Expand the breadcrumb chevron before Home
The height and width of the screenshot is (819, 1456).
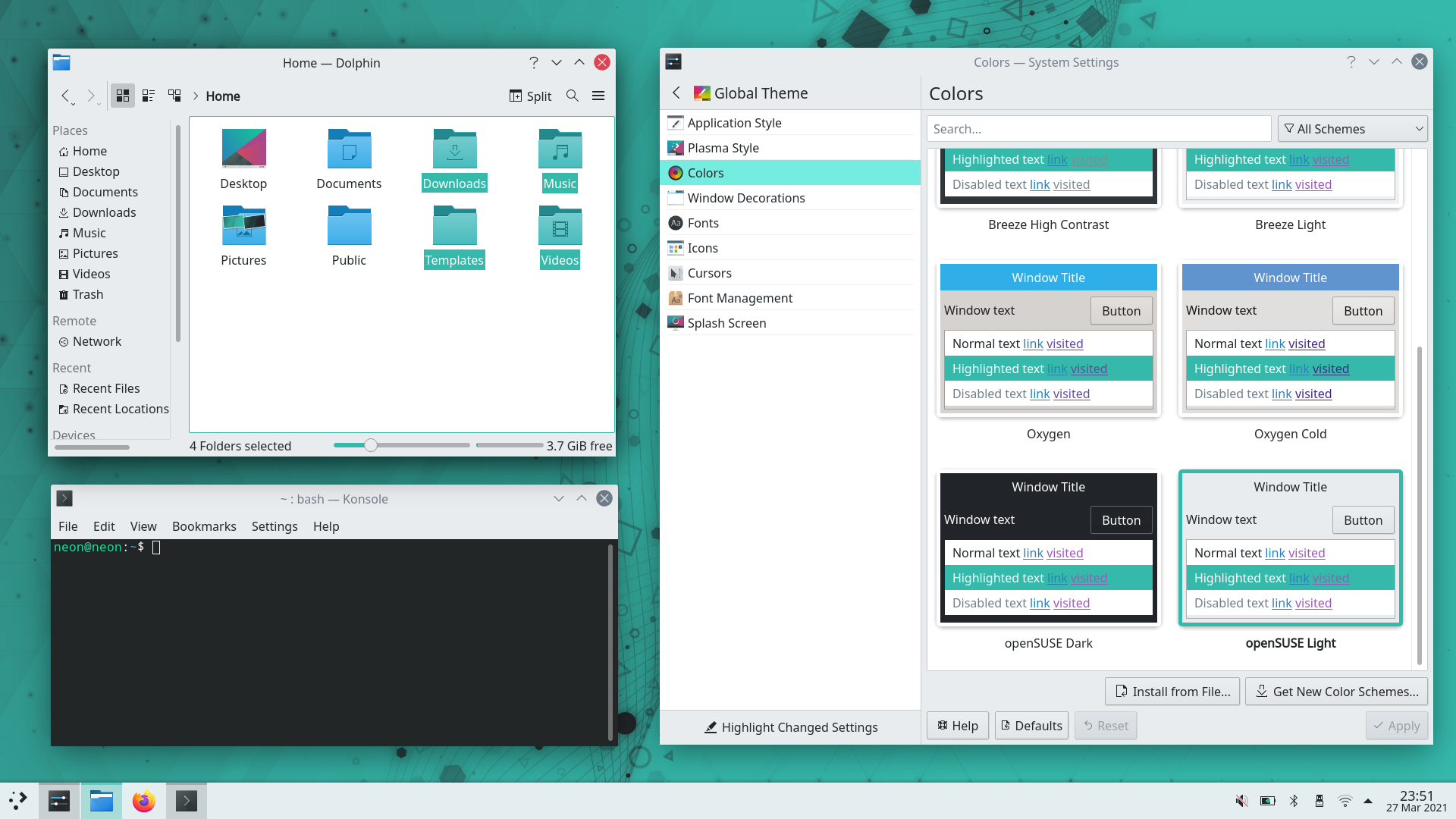195,96
